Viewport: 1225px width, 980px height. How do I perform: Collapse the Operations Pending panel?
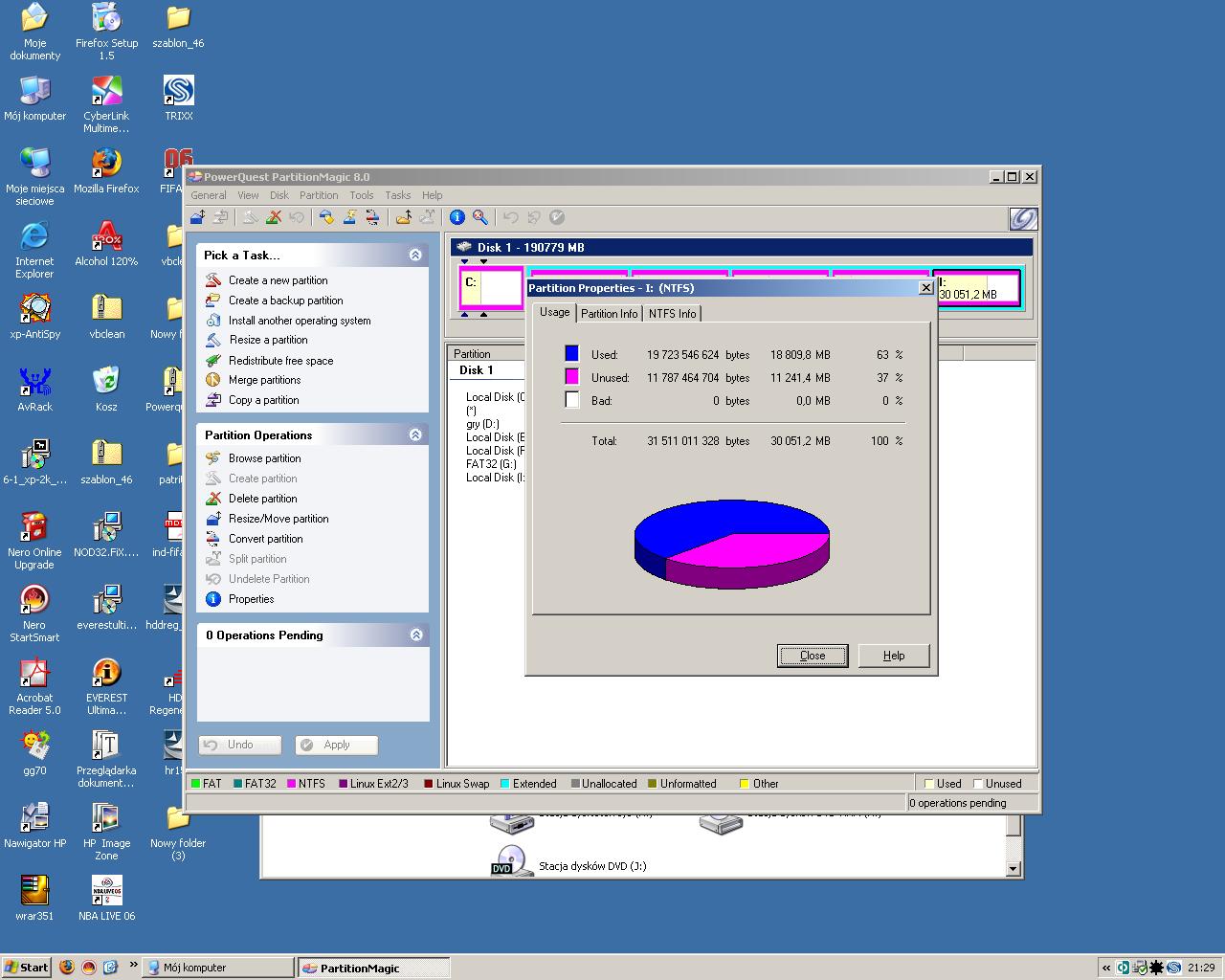point(415,635)
